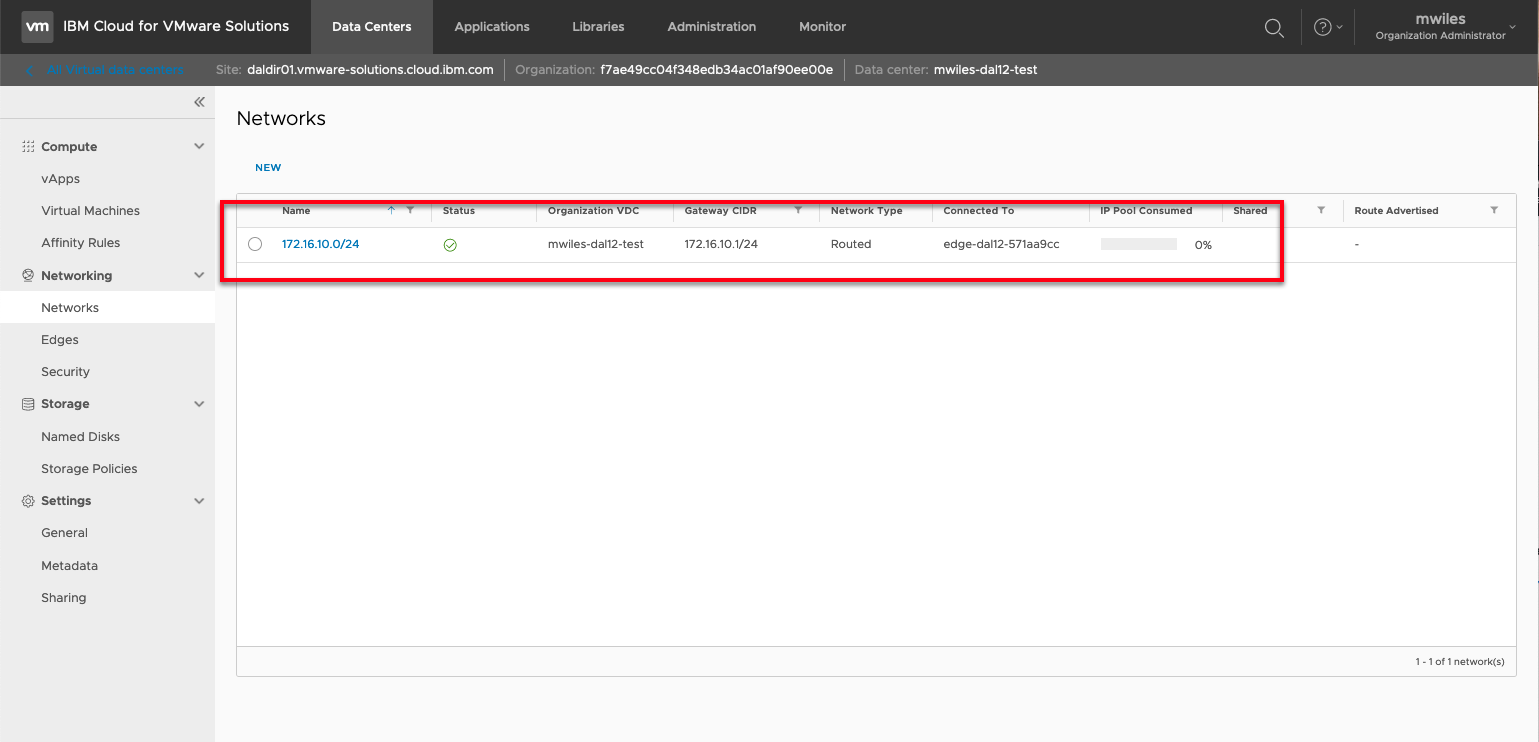This screenshot has width=1539, height=742.
Task: Click the search magnifier icon
Action: tap(1274, 28)
